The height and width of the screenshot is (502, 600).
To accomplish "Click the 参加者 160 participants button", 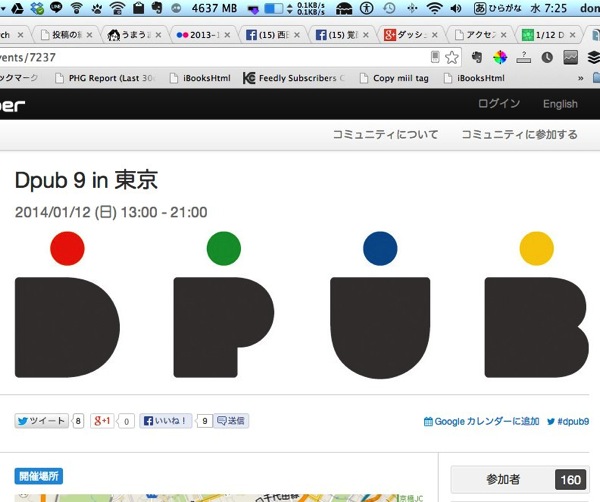I will (520, 479).
